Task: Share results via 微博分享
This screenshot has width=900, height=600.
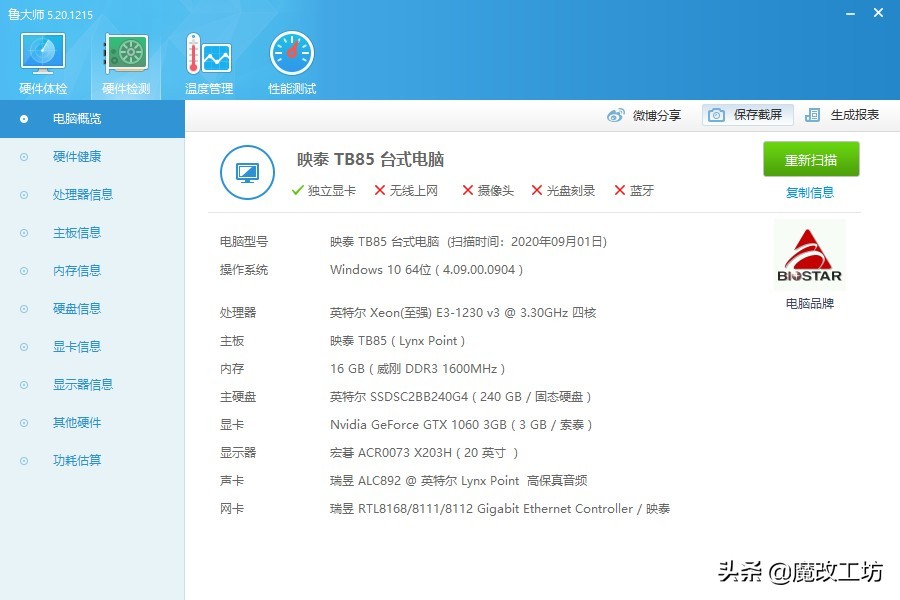Action: 655,115
